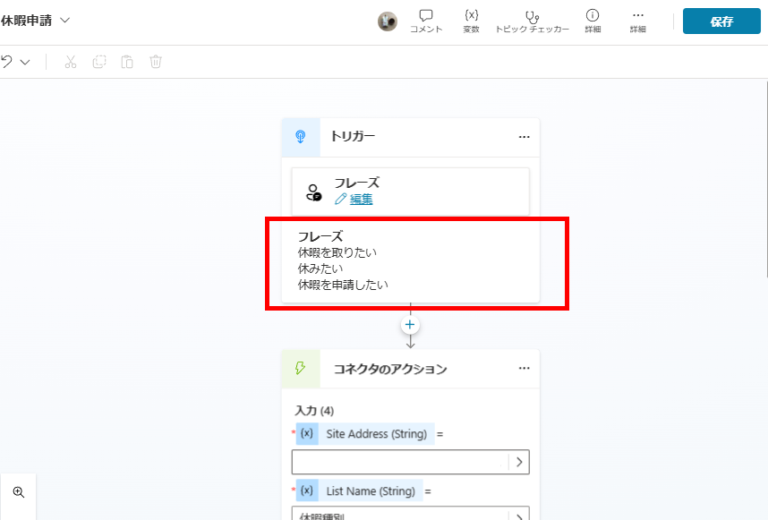
Task: Expand the Site Address field chevron
Action: (519, 462)
